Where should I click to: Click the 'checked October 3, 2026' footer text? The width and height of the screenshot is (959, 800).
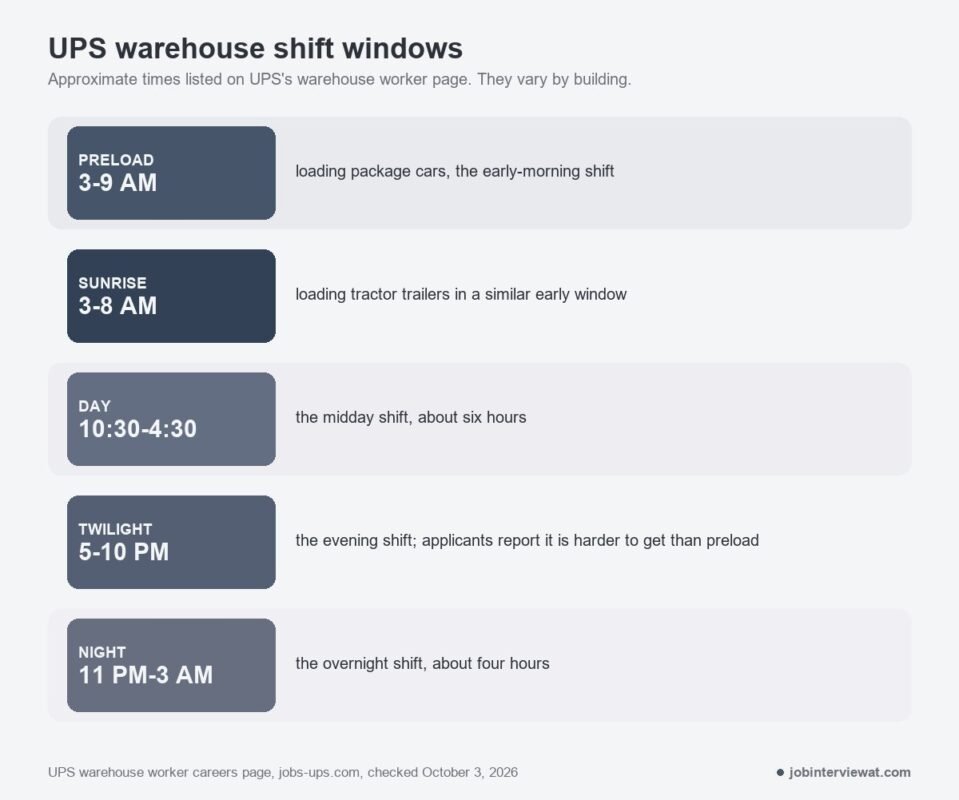click(x=442, y=772)
